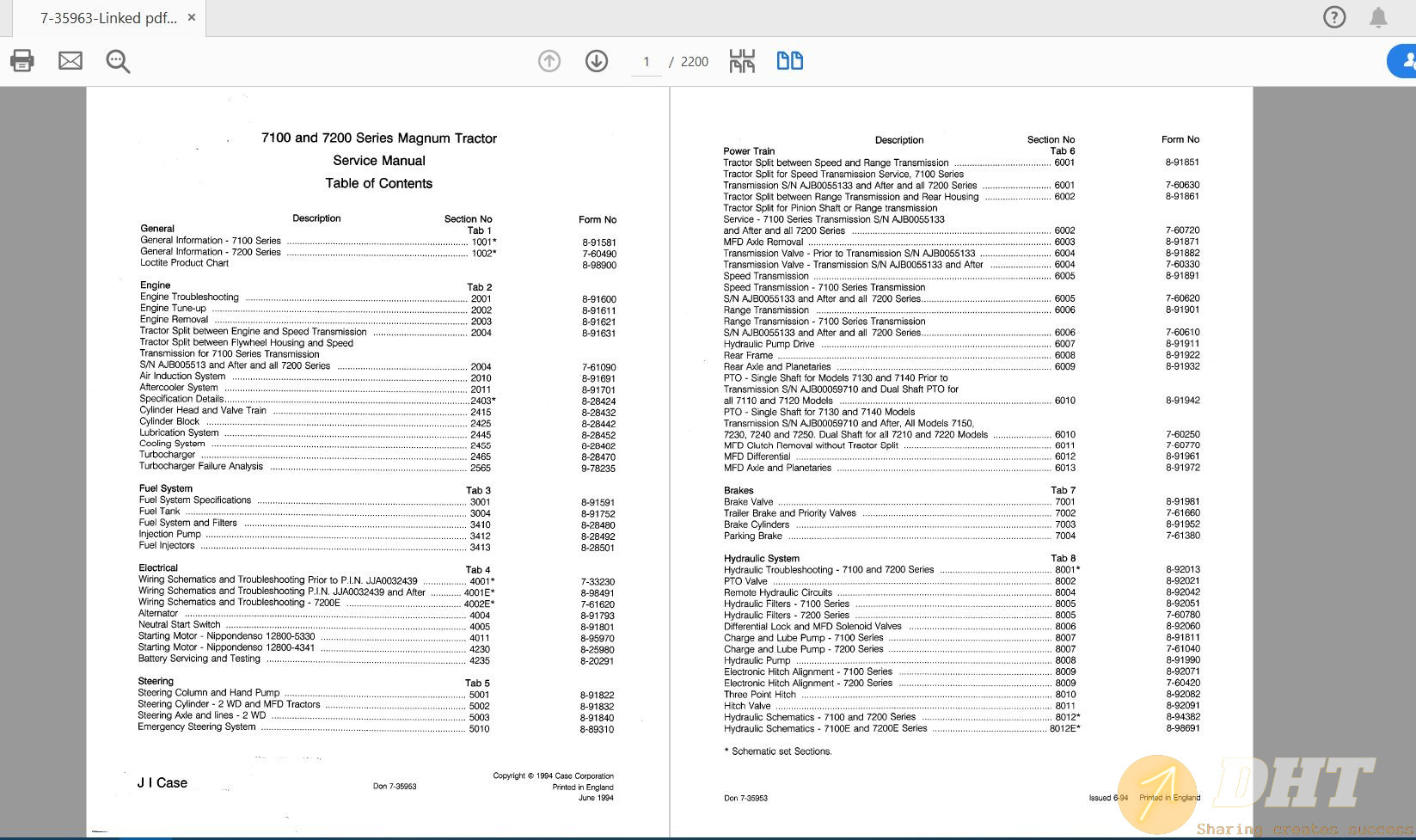
Task: Toggle the two-page view icon
Action: click(x=789, y=61)
